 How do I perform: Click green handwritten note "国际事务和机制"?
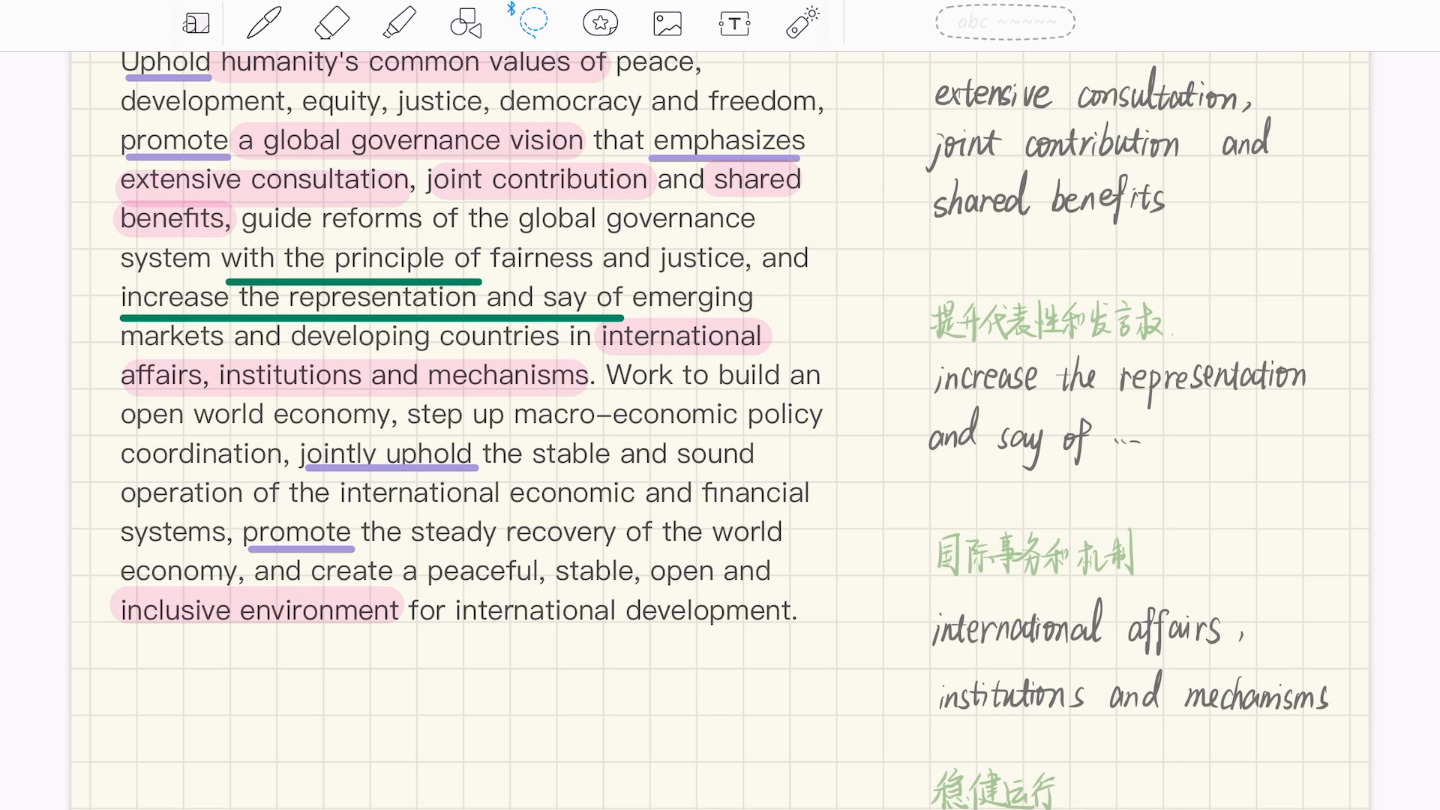tap(1035, 554)
